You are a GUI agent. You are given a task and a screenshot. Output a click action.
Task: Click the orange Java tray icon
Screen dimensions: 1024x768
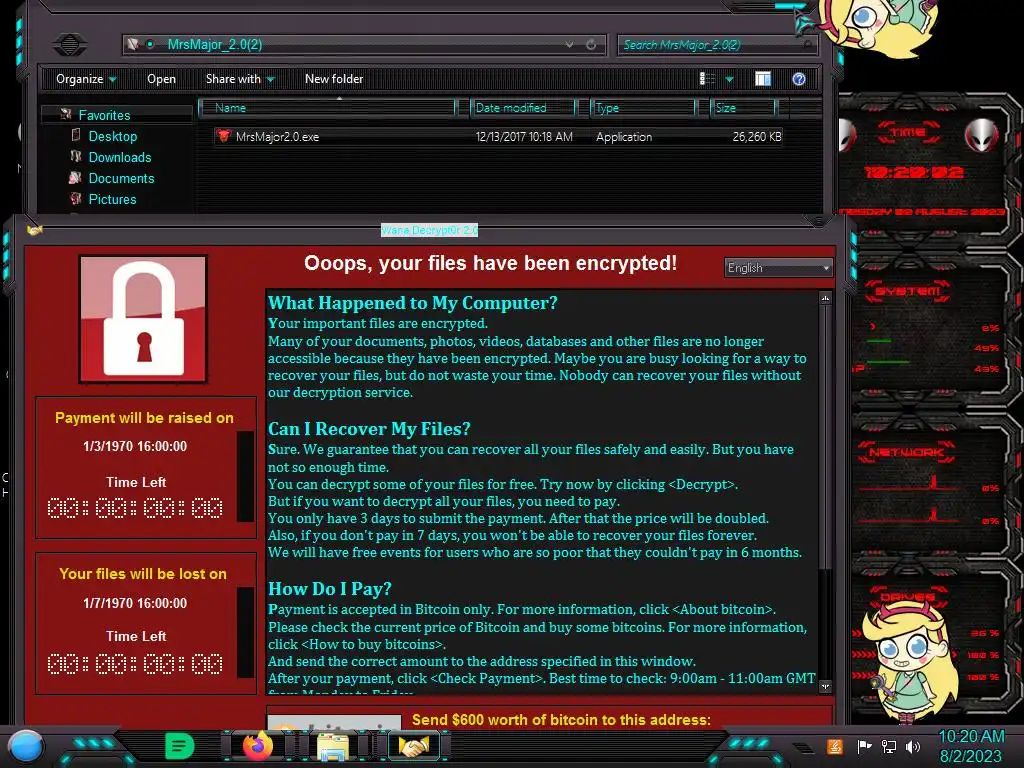coord(835,746)
